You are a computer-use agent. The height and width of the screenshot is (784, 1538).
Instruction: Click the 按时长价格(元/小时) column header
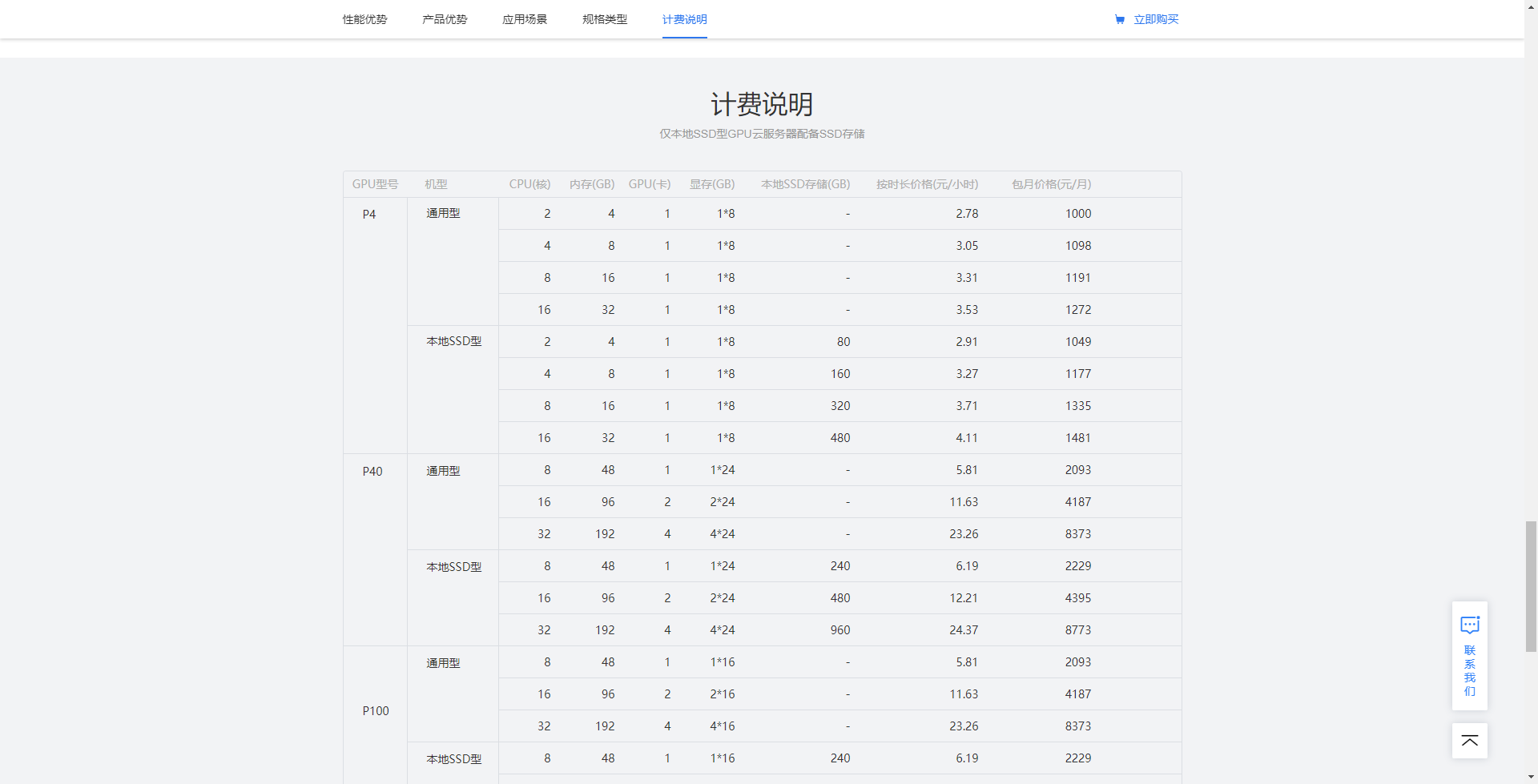(927, 184)
